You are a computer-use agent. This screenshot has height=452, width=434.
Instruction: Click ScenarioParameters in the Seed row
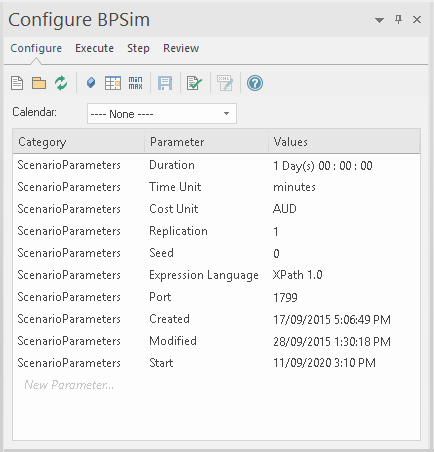pos(69,253)
